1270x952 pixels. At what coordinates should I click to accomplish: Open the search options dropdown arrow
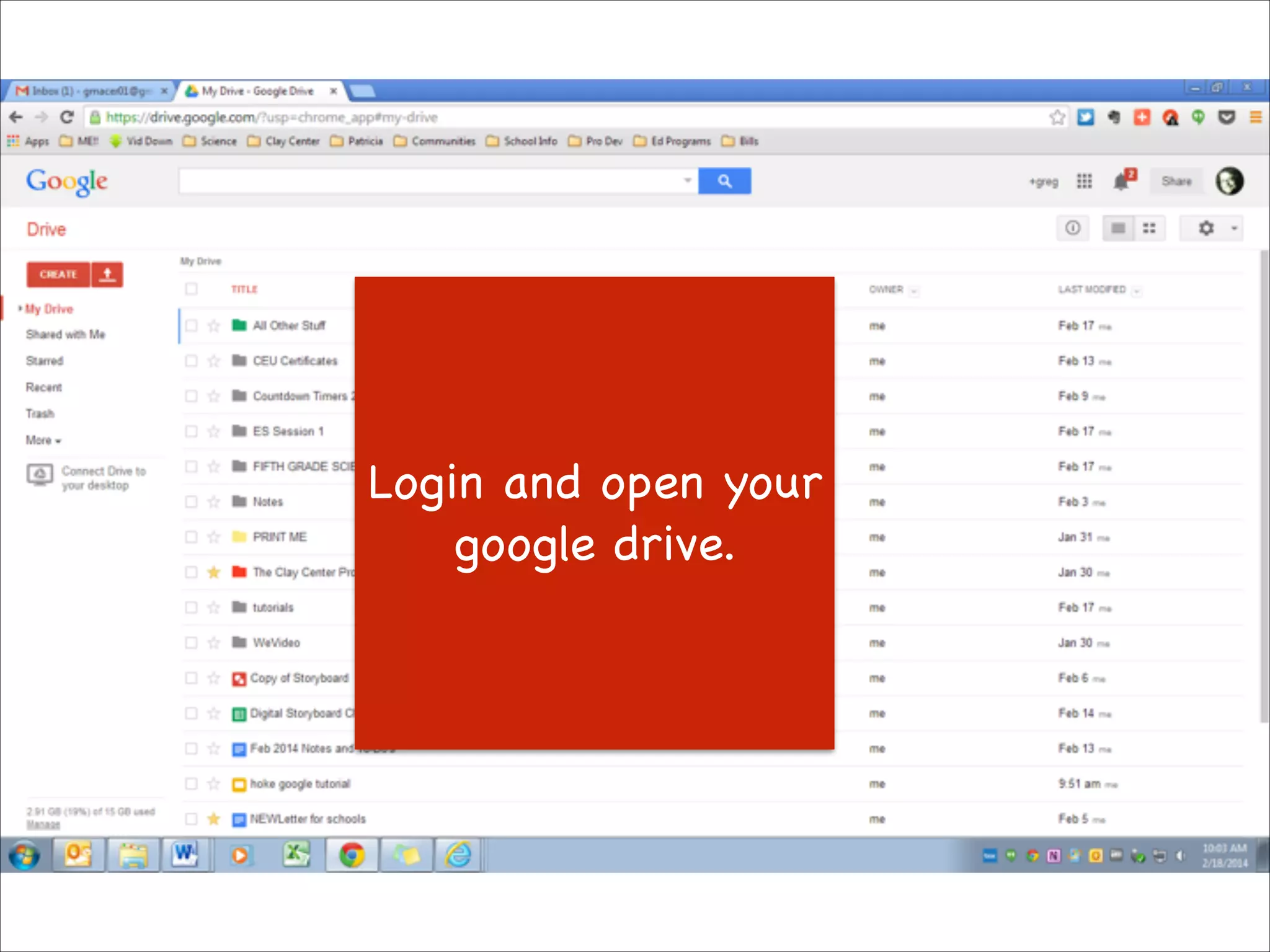click(687, 181)
